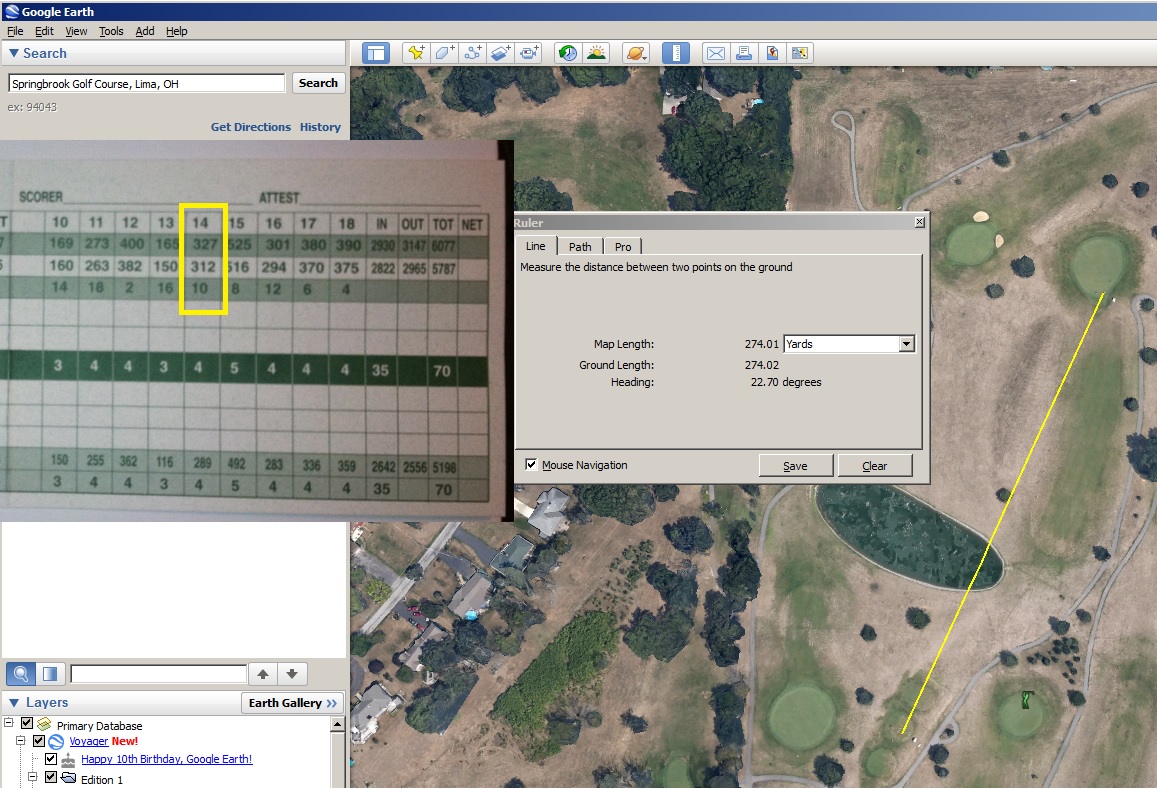
Task: Open the Tools menu
Action: pyautogui.click(x=111, y=31)
